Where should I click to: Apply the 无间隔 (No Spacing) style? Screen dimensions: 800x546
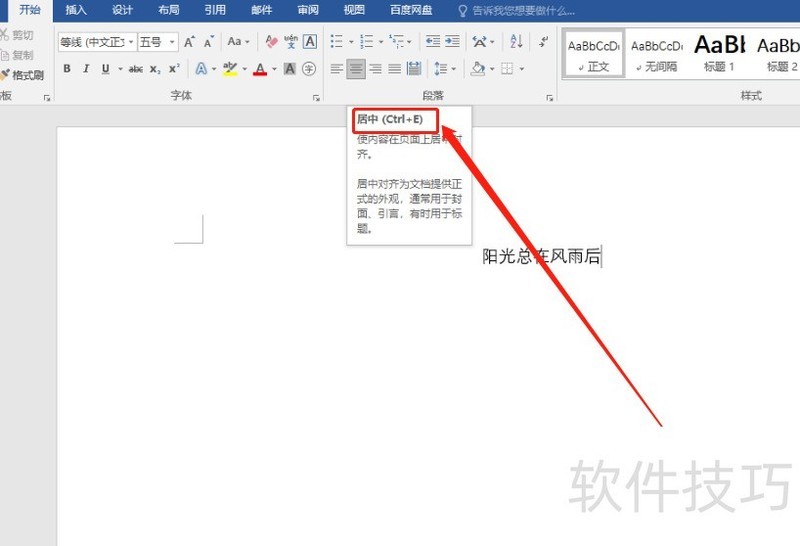click(657, 54)
